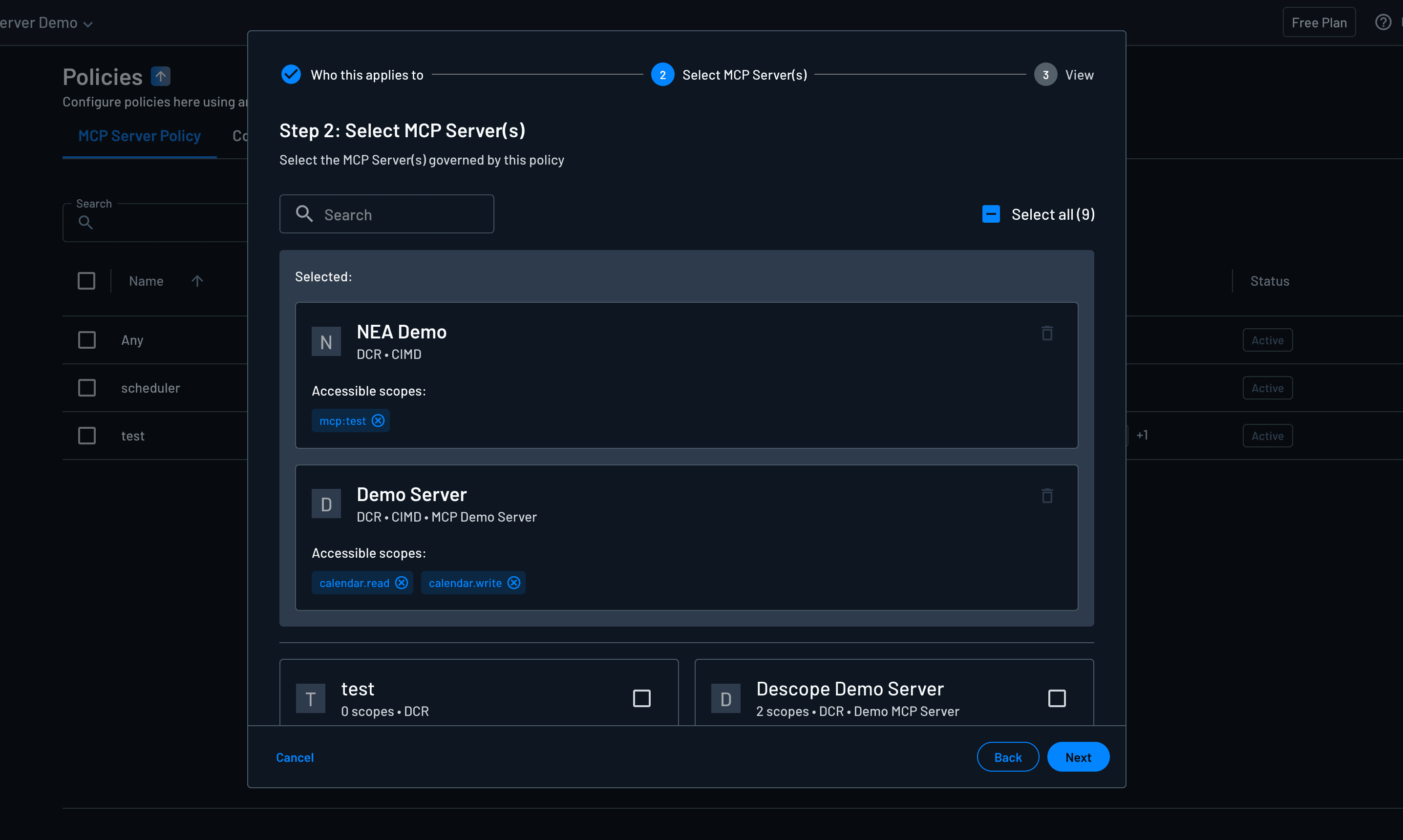Click the upload arrow beside the Policies heading
This screenshot has width=1403, height=840.
[160, 76]
